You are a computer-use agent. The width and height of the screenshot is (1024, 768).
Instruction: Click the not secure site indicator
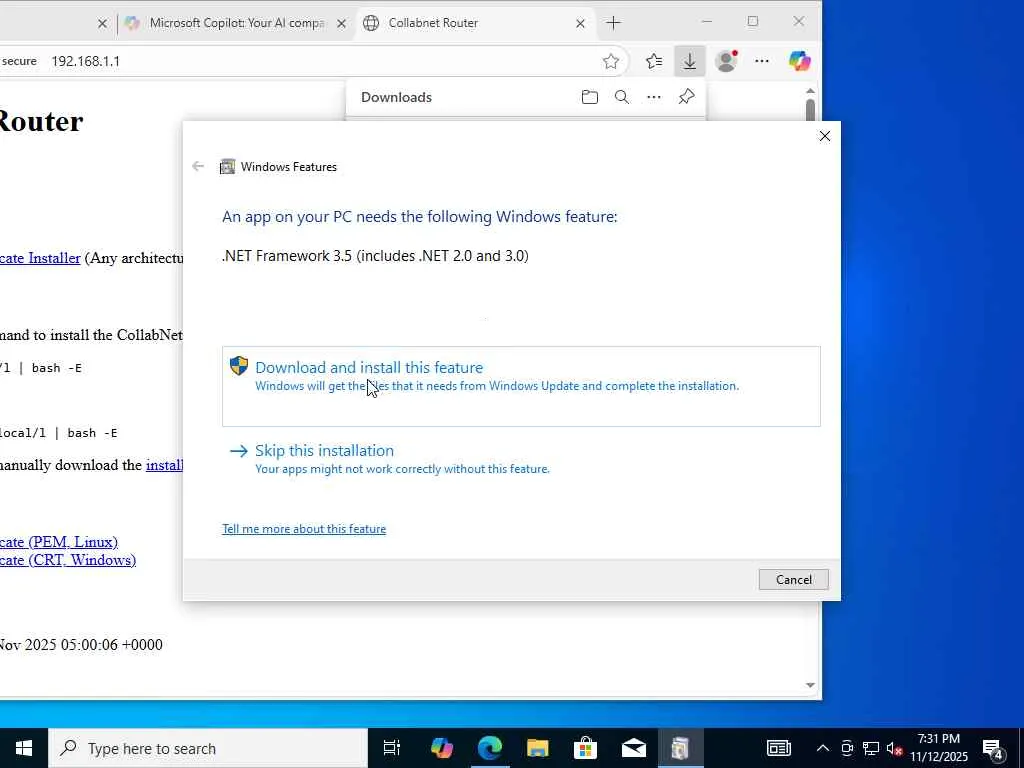pos(19,61)
